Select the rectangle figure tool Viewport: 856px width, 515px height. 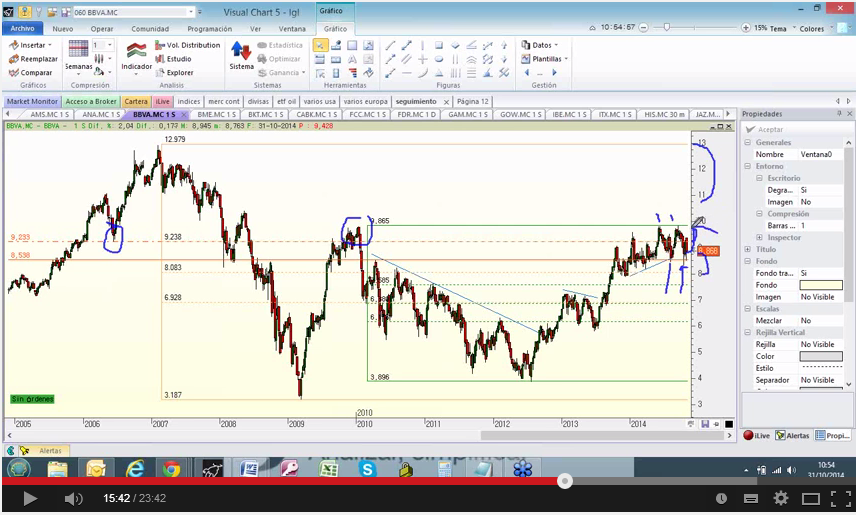[x=439, y=45]
